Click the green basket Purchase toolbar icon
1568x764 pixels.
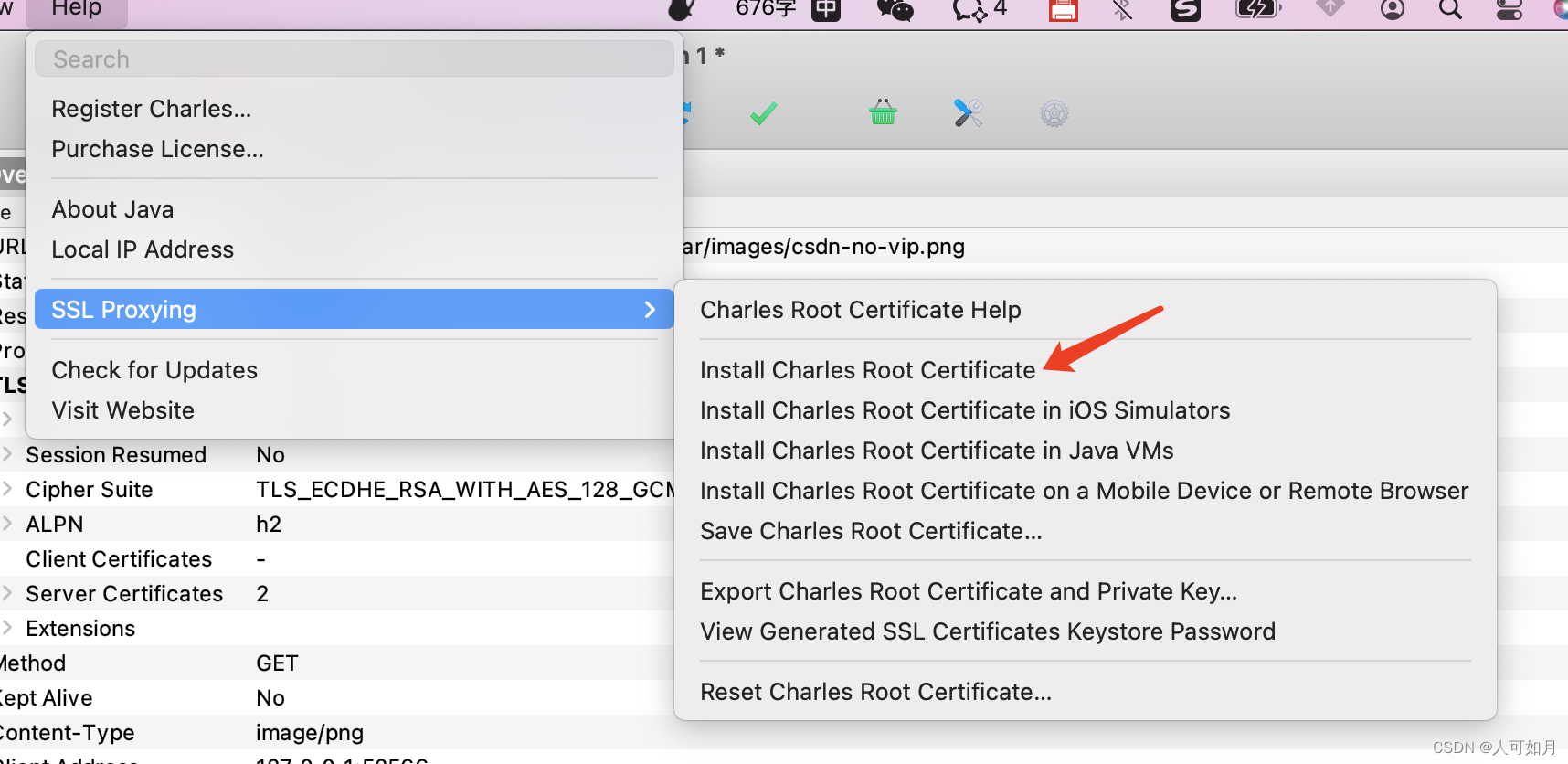(x=883, y=112)
